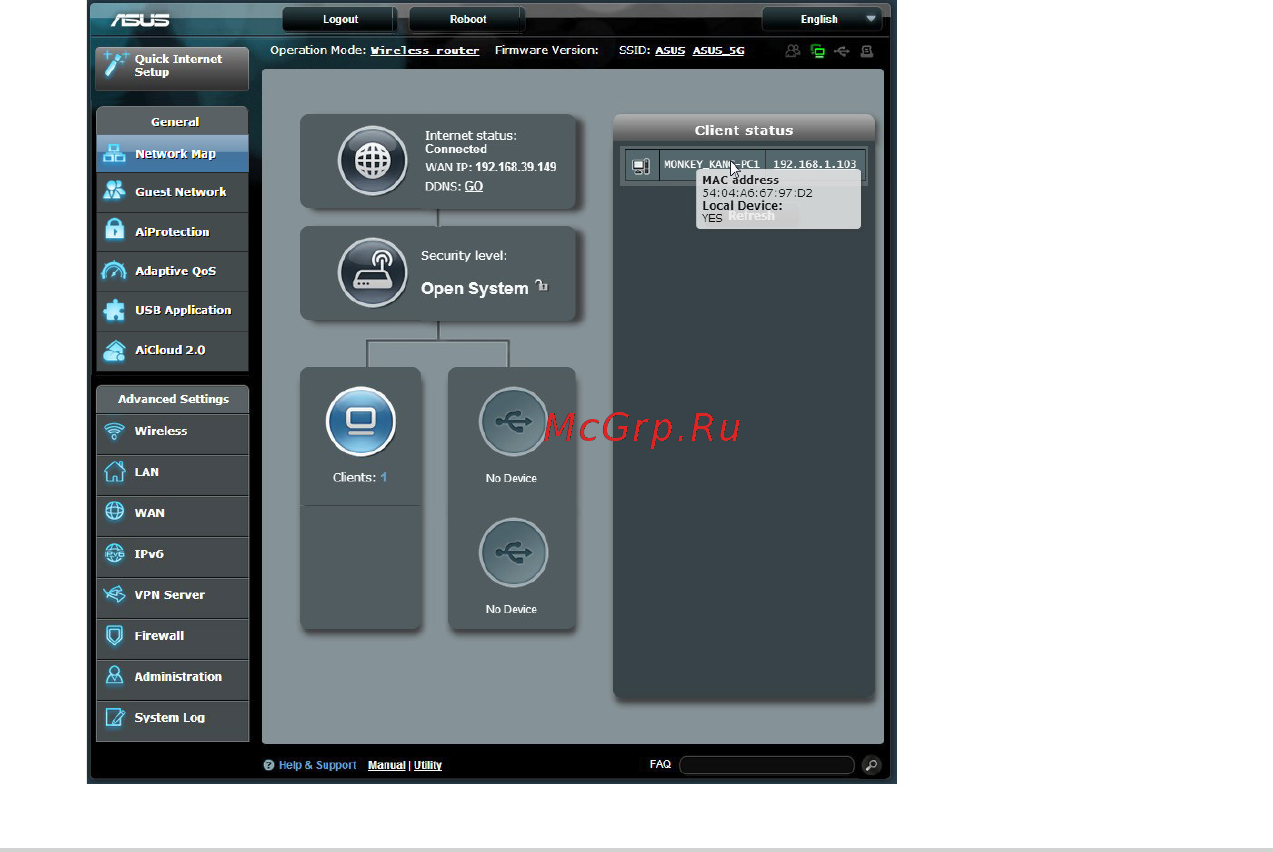The height and width of the screenshot is (852, 1273).
Task: Click the ASUS SSID link
Action: [x=670, y=50]
